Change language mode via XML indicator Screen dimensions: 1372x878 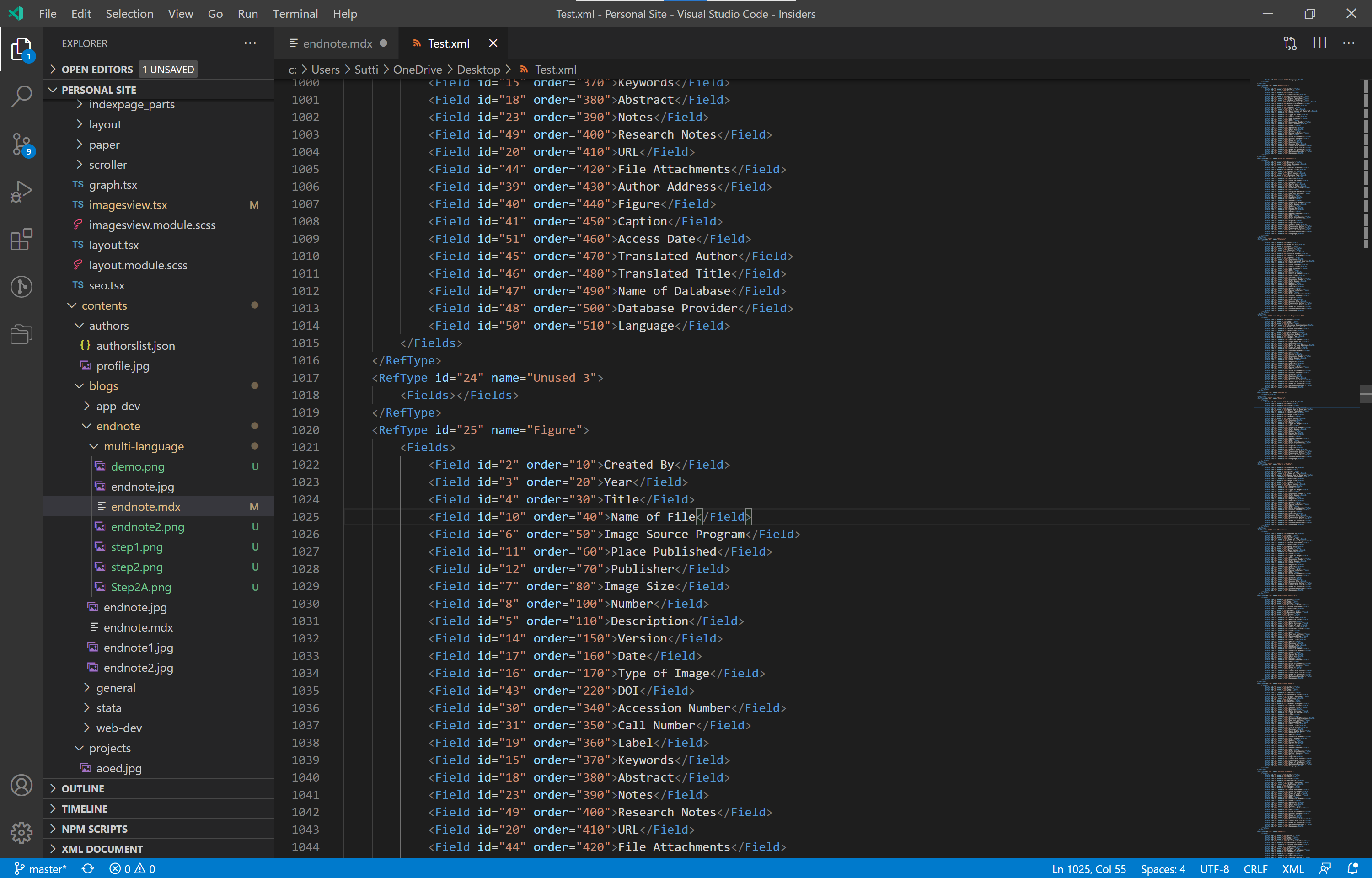click(x=1293, y=868)
